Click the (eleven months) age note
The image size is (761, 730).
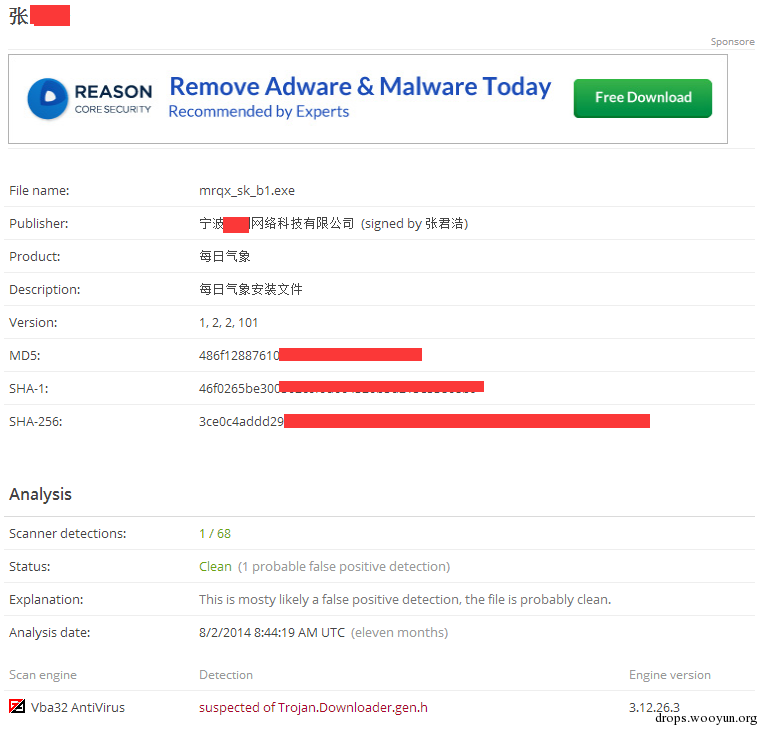pyautogui.click(x=399, y=632)
